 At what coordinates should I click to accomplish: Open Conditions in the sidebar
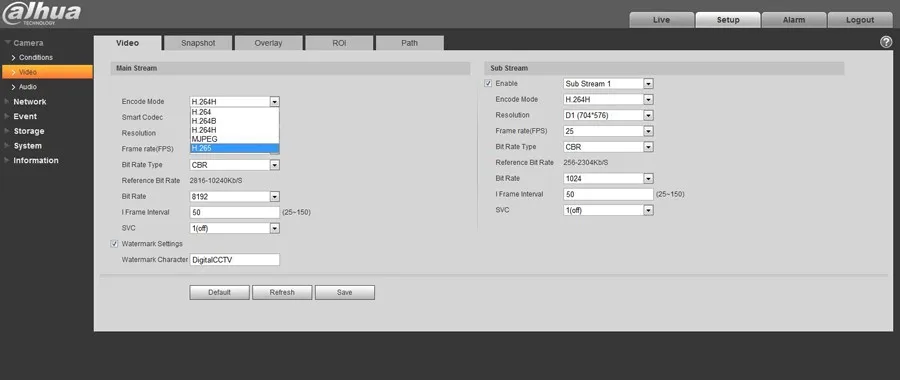(x=36, y=57)
